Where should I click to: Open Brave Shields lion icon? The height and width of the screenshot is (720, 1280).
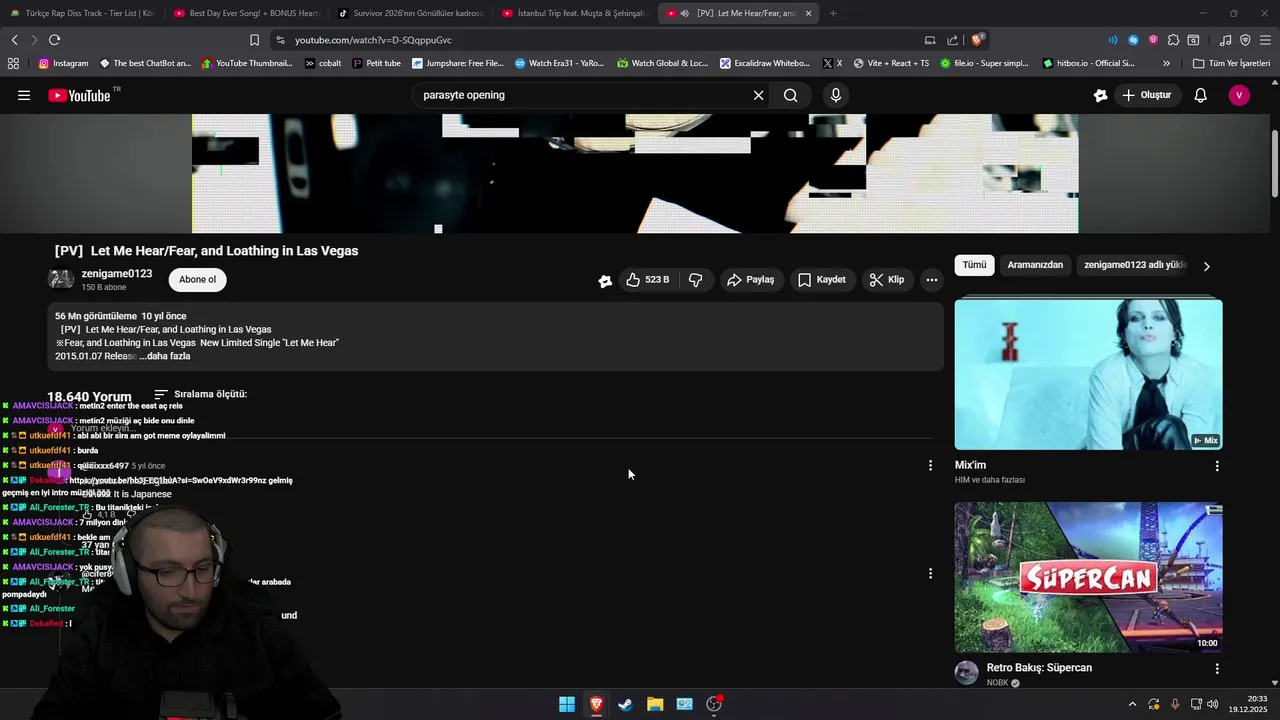(977, 40)
